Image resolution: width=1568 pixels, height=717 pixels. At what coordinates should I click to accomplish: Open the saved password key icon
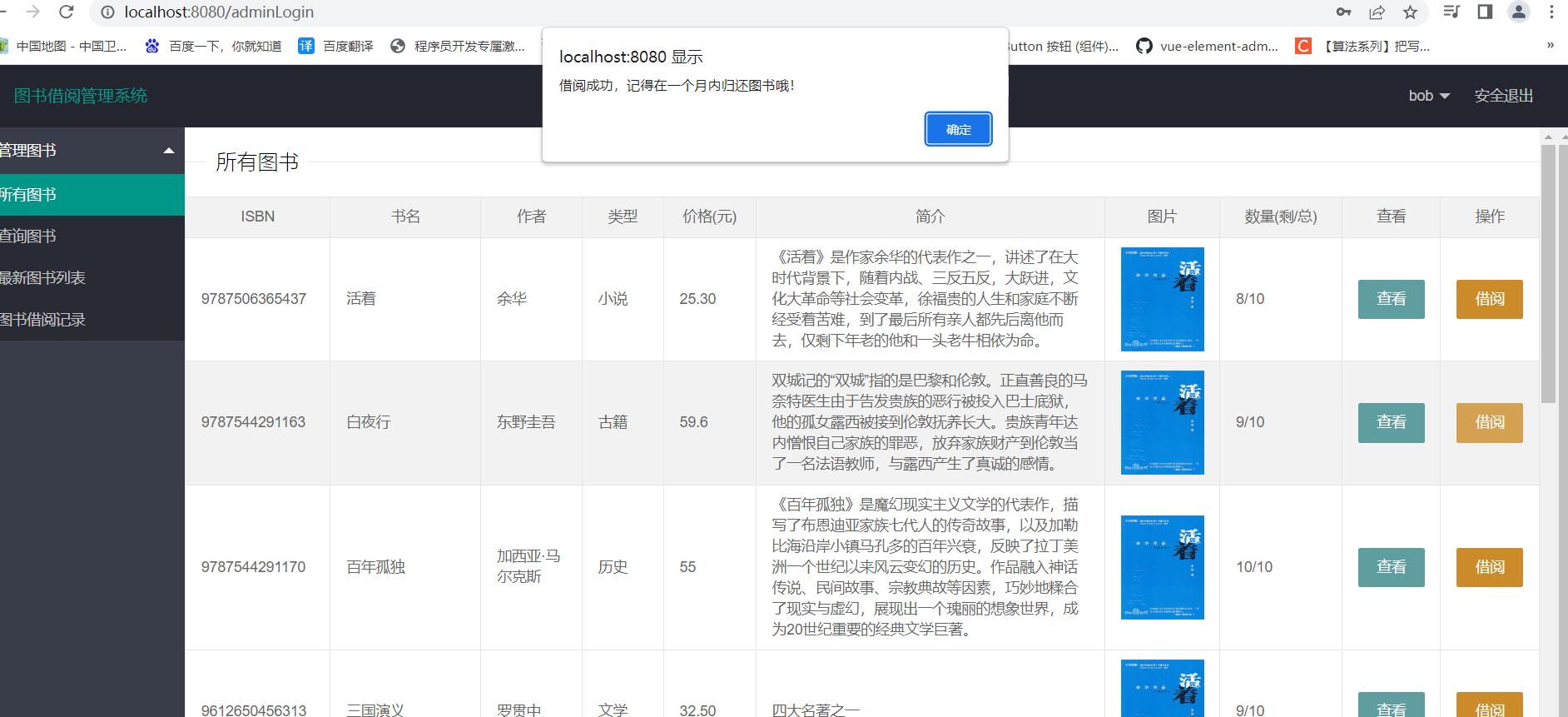coord(1343,12)
